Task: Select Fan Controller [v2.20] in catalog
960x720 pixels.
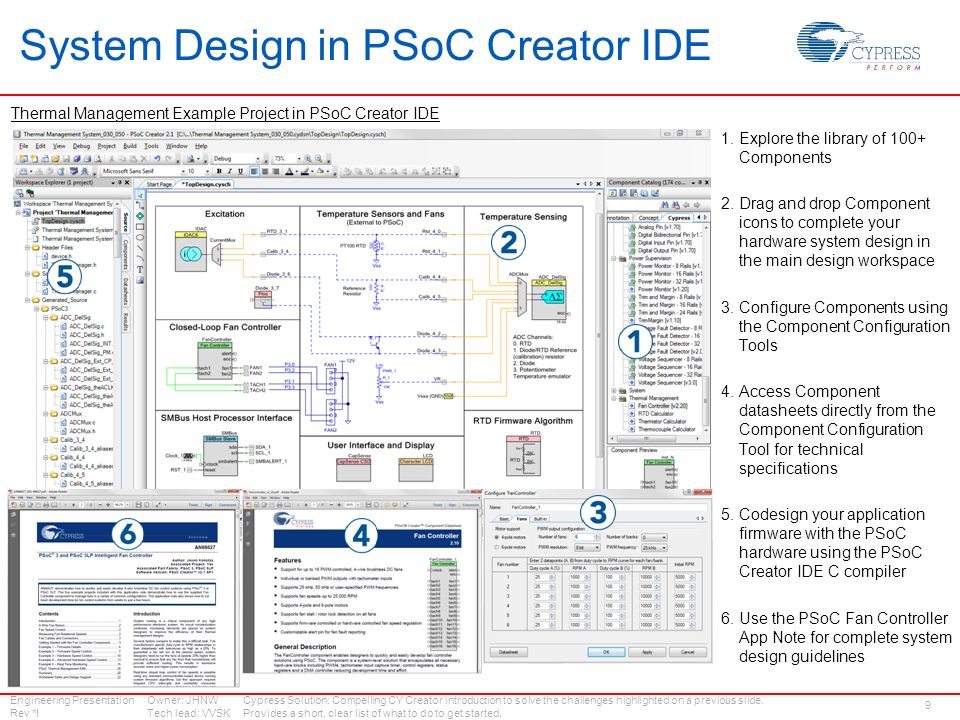Action: click(662, 405)
